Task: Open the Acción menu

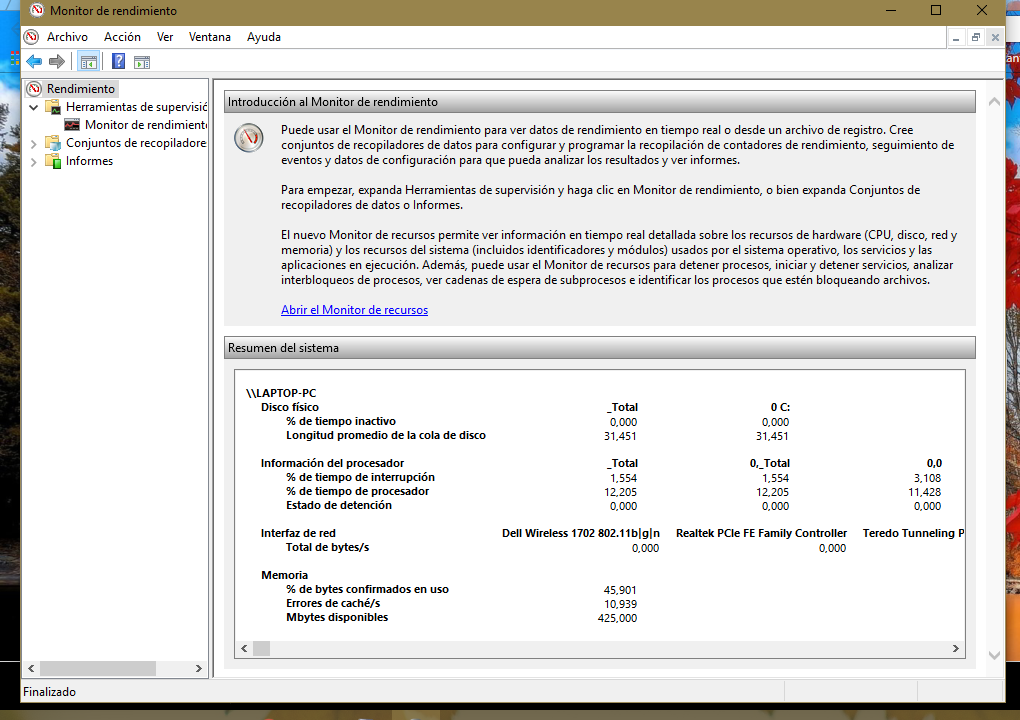Action: [122, 37]
